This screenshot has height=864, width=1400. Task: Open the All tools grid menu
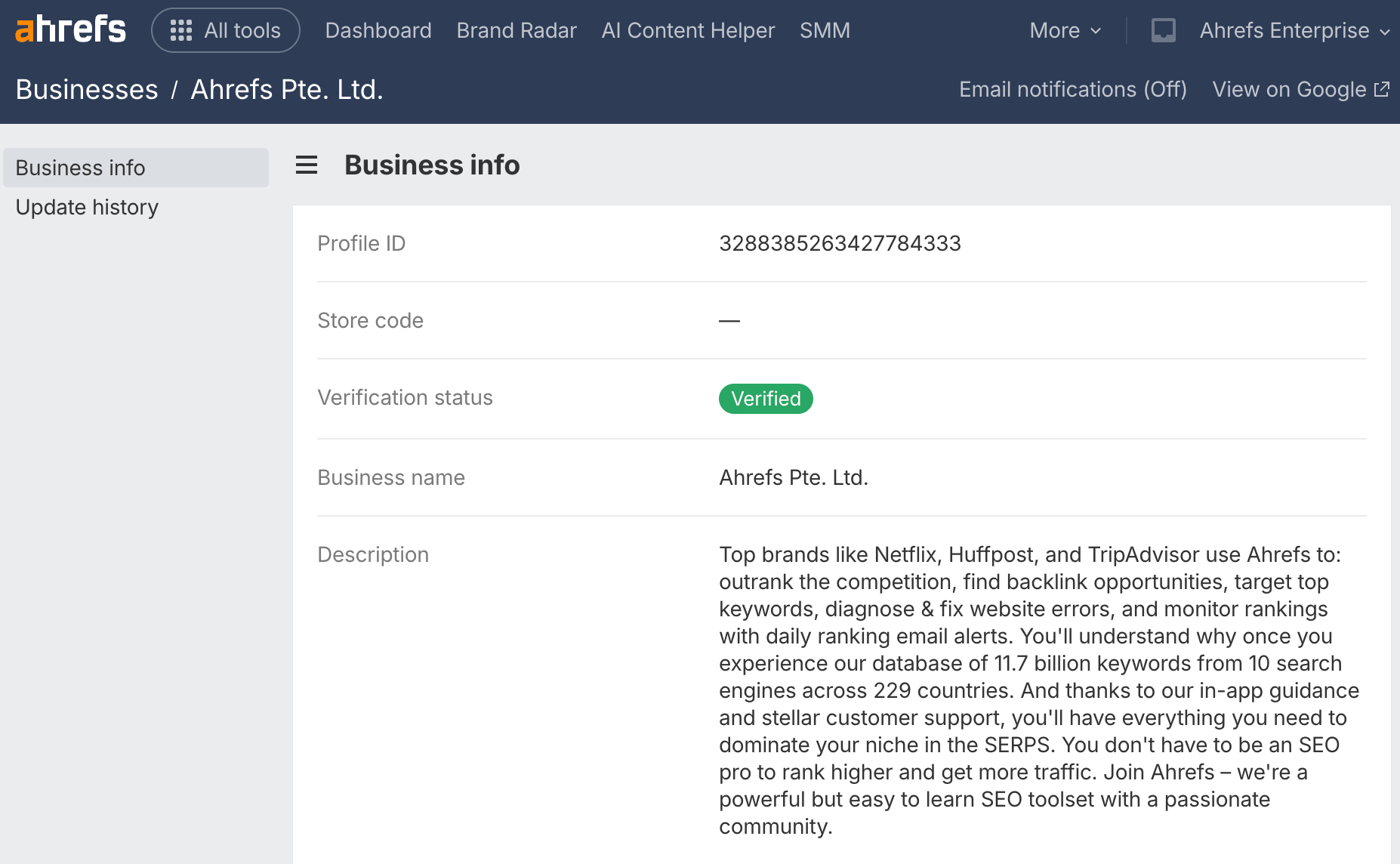[226, 30]
